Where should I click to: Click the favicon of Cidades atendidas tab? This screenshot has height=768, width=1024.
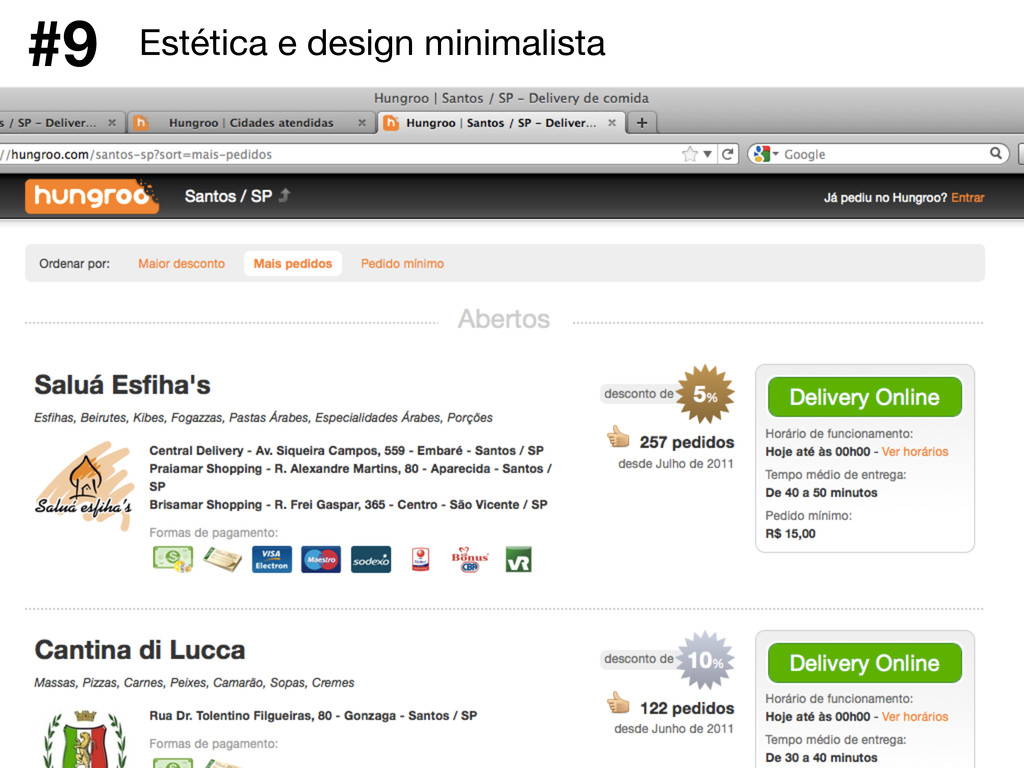click(141, 123)
